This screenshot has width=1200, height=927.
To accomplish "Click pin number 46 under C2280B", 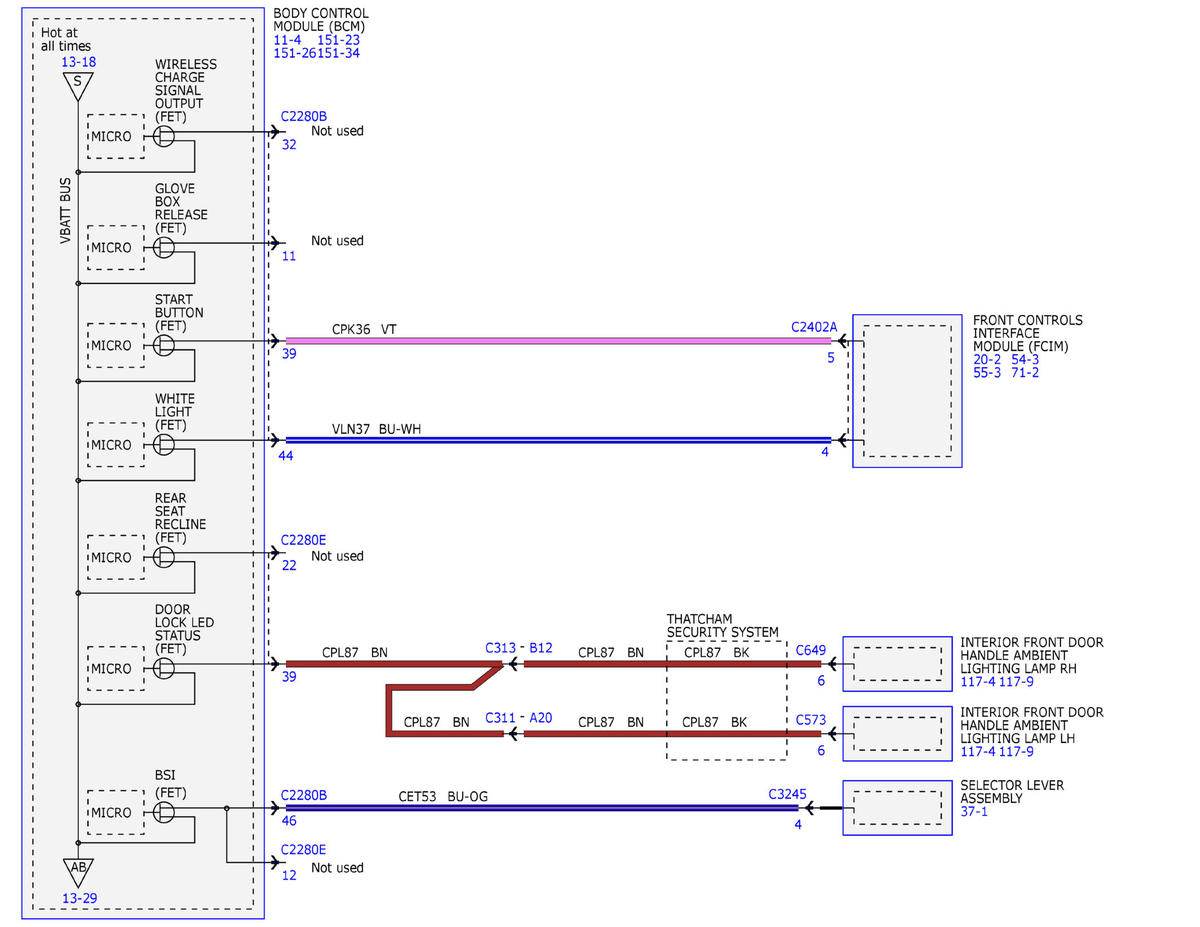I will tap(289, 823).
